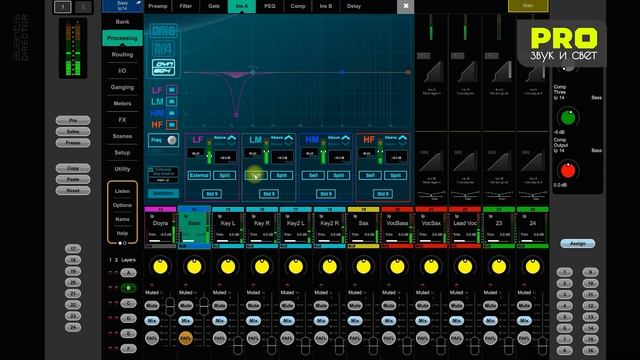Click the blue HM band node on the graph

[342, 72]
